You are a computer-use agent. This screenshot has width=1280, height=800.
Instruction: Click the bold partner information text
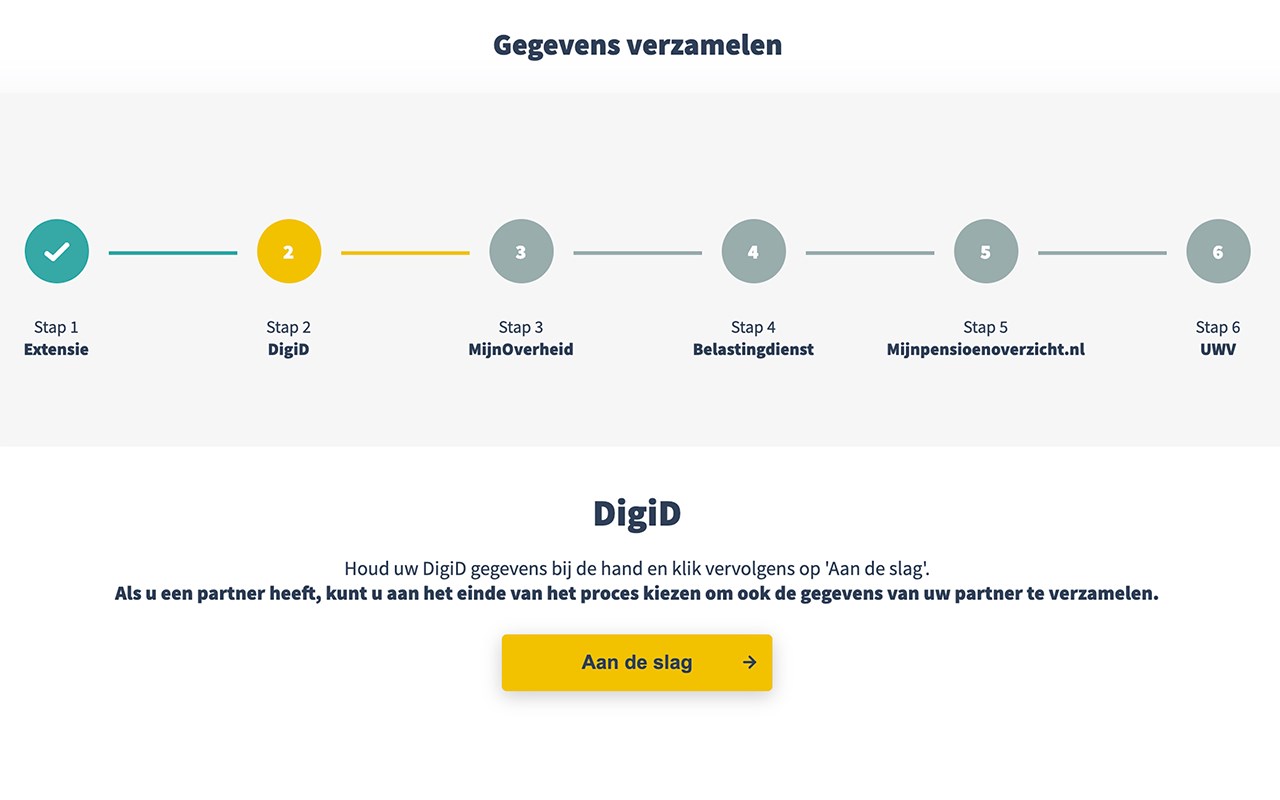636,593
